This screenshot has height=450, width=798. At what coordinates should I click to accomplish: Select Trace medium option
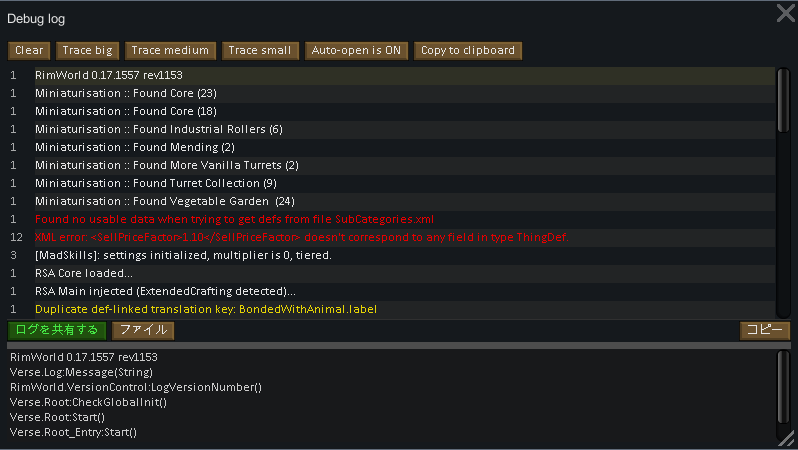[x=170, y=50]
